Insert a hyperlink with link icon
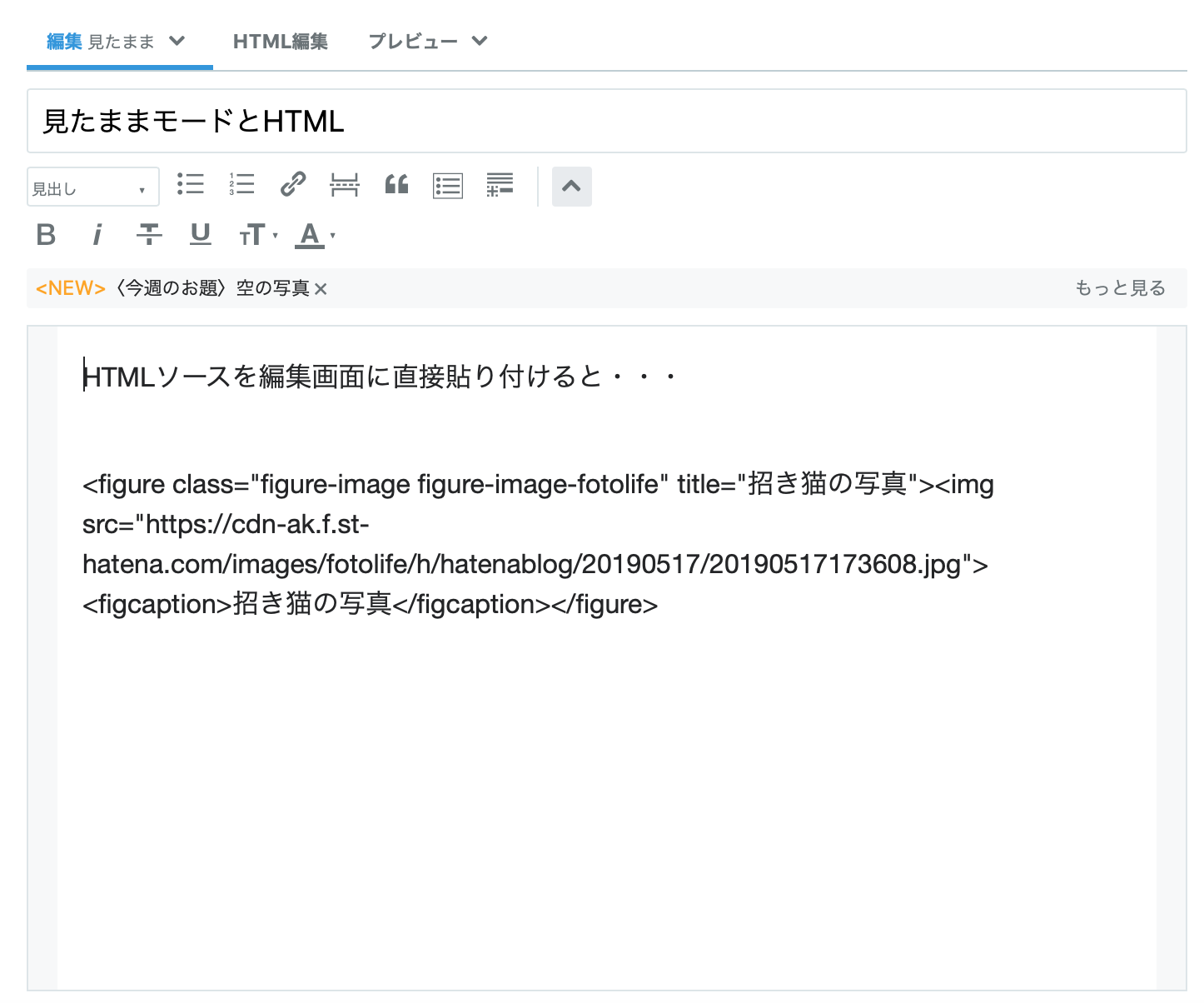The height and width of the screenshot is (1003, 1204). point(293,184)
